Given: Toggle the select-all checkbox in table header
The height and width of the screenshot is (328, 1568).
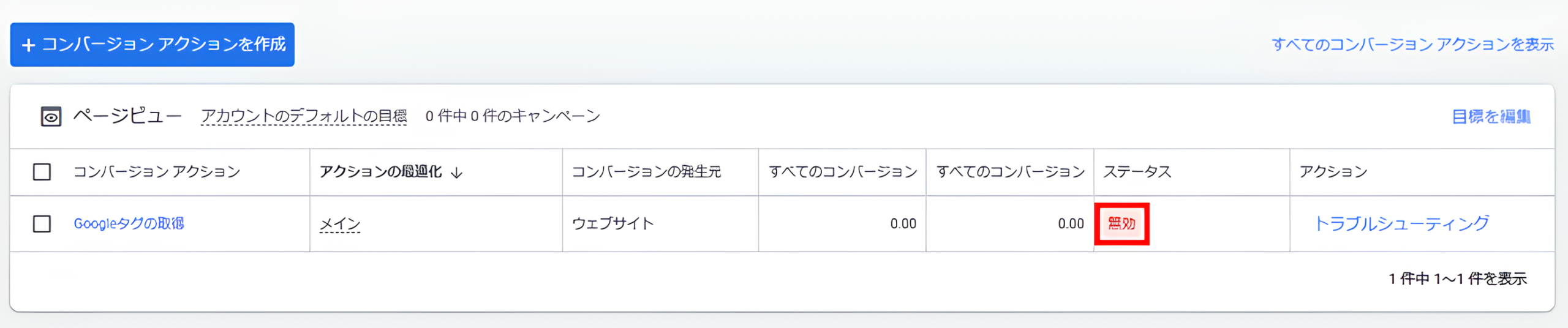Looking at the screenshot, I should pyautogui.click(x=42, y=172).
